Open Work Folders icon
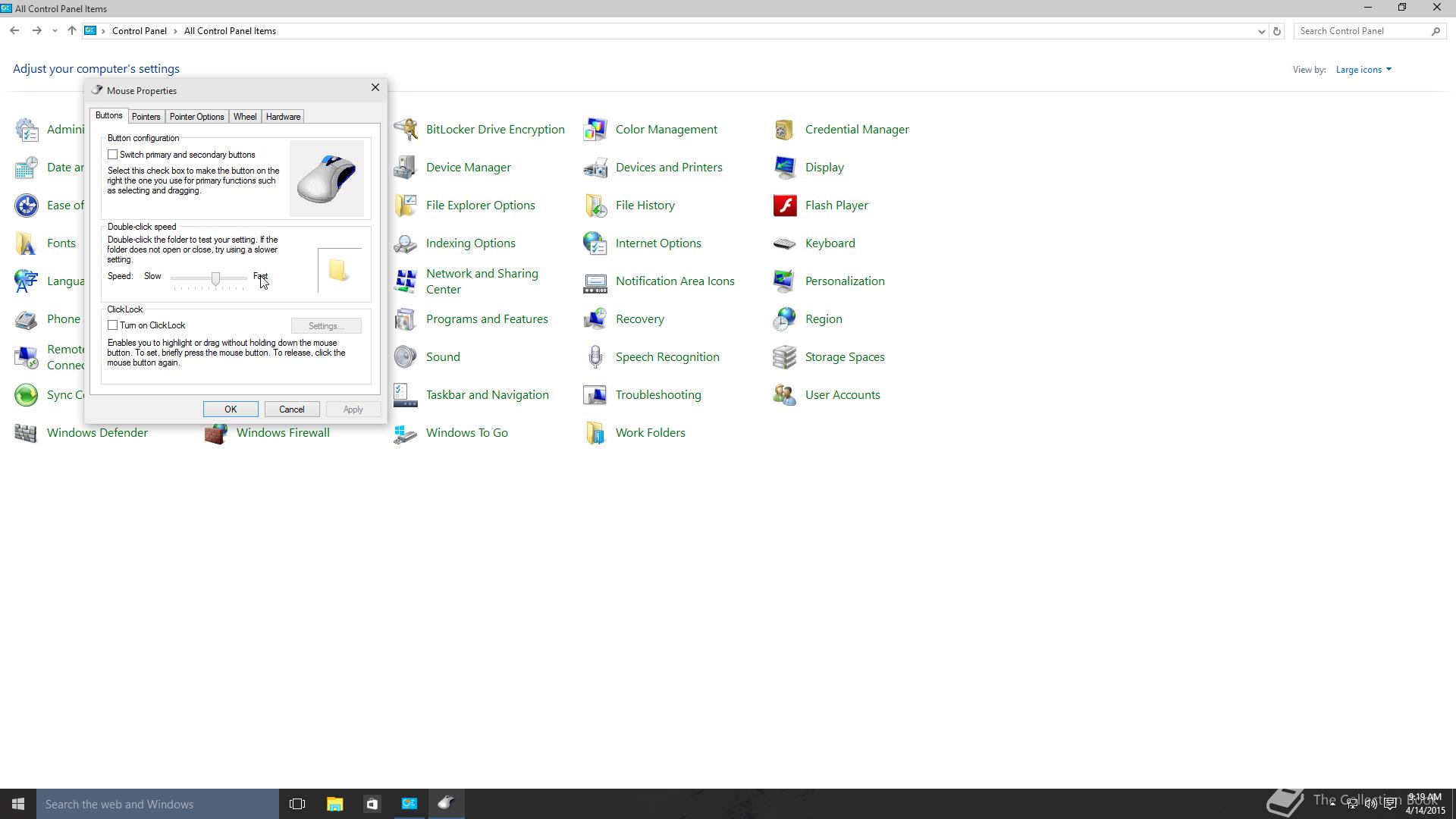The image size is (1456, 819). (x=595, y=433)
